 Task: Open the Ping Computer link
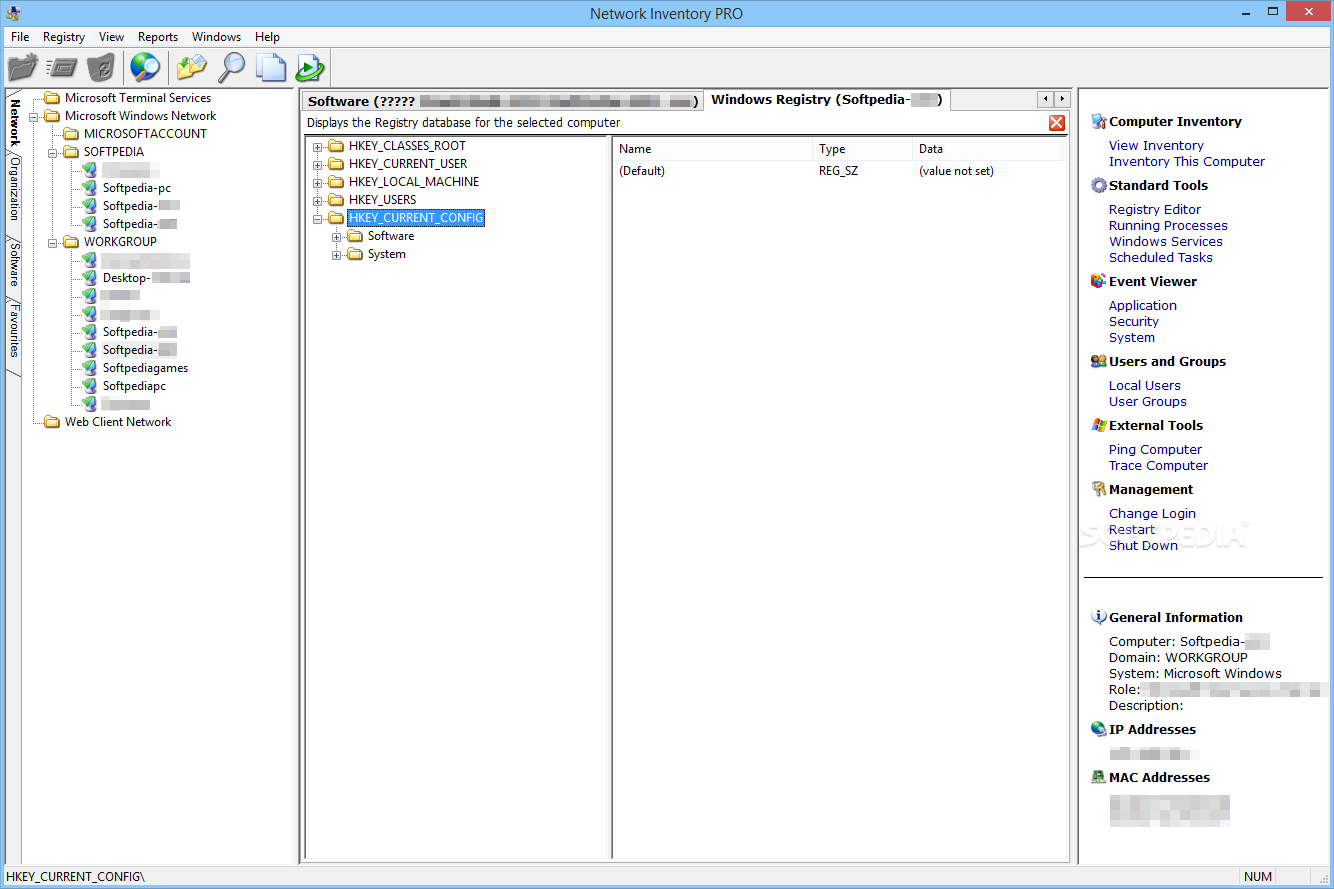[x=1155, y=449]
